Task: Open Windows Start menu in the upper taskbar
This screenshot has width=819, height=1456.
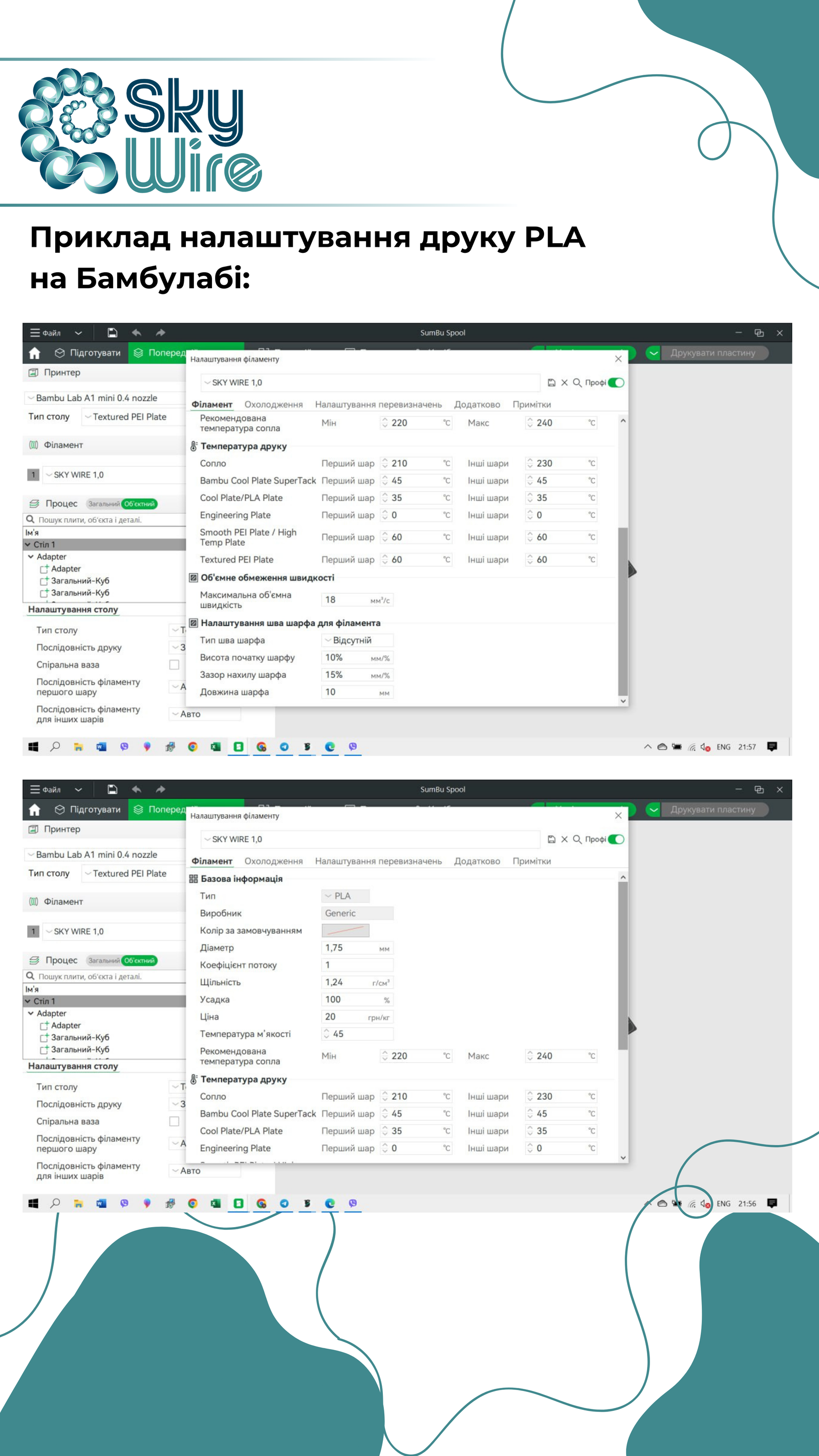Action: [33, 746]
